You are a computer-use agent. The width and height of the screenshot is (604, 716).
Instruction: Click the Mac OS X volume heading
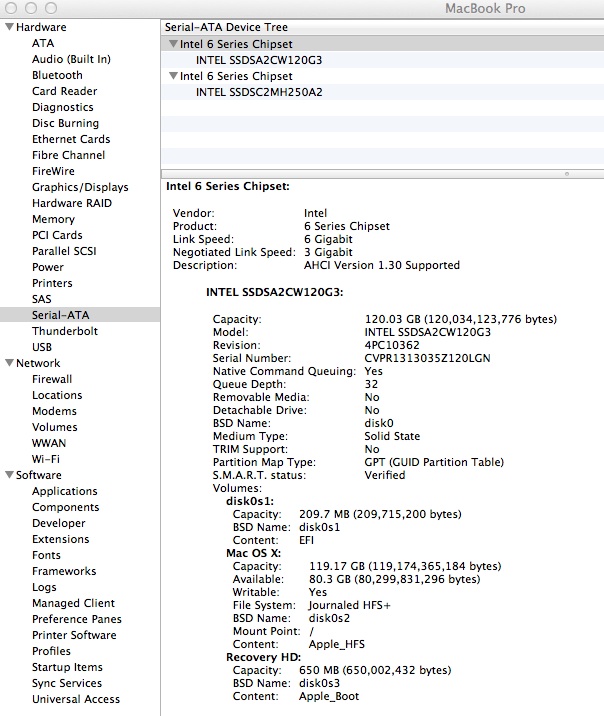point(253,553)
